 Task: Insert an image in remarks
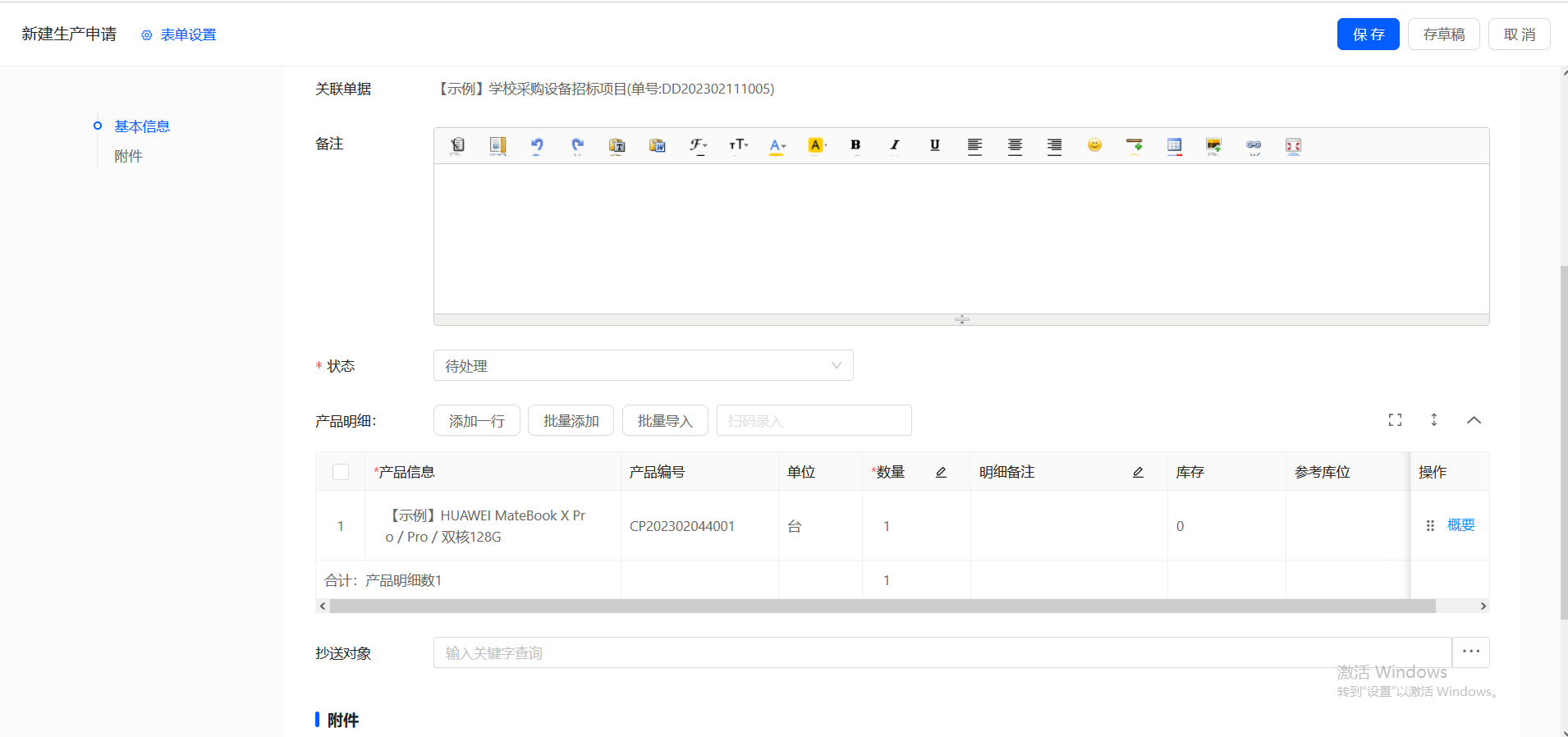click(x=1213, y=145)
